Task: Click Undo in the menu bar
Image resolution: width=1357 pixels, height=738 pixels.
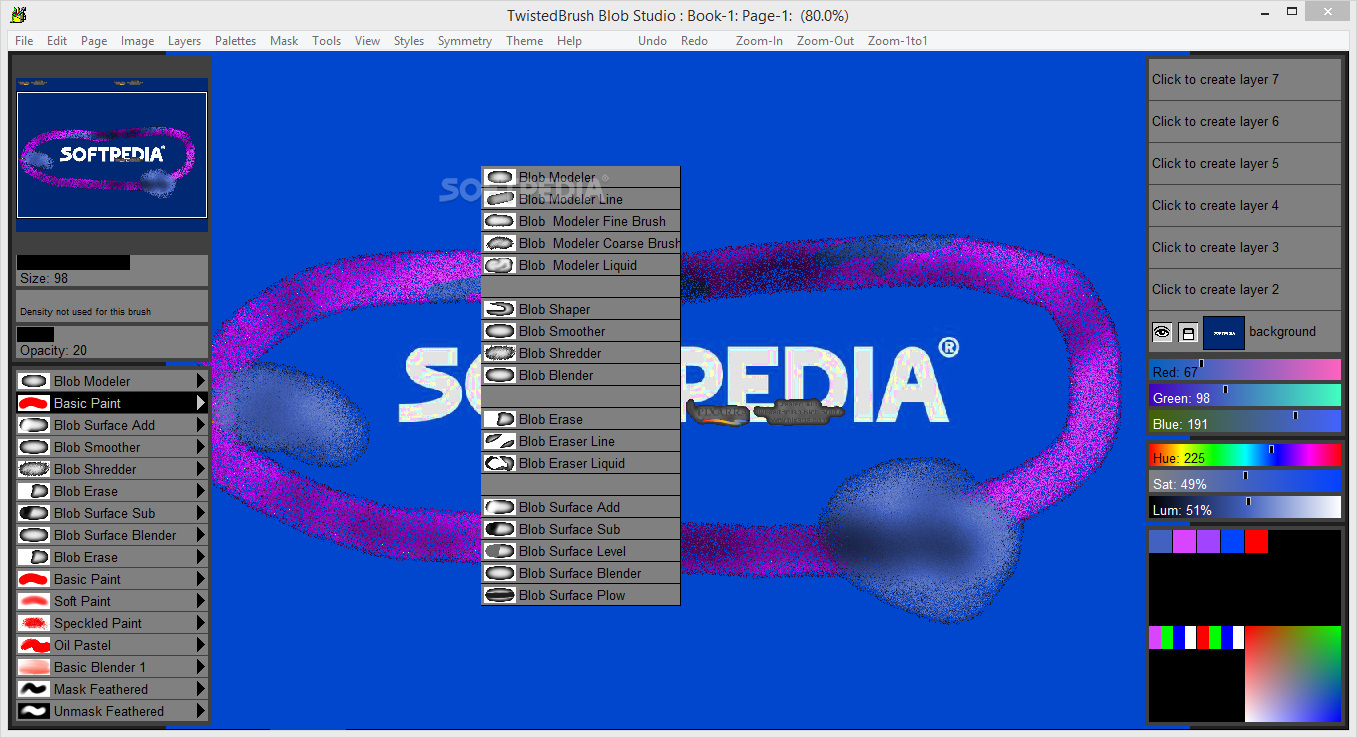Action: (x=652, y=41)
